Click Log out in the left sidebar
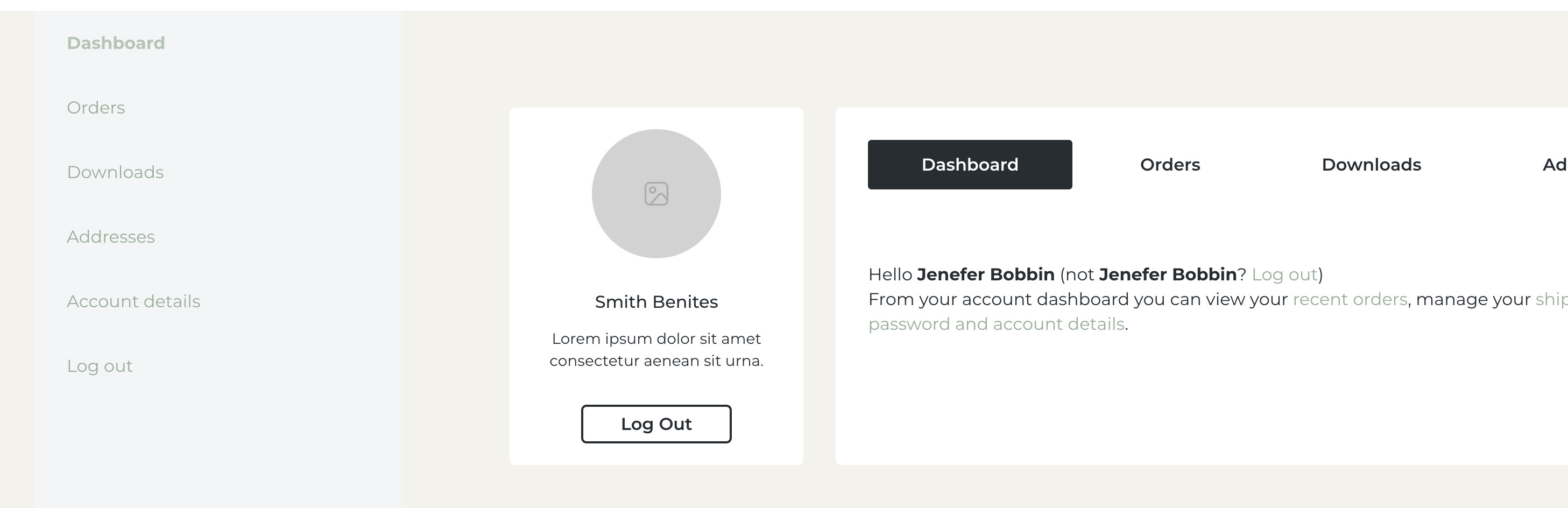 pyautogui.click(x=99, y=365)
